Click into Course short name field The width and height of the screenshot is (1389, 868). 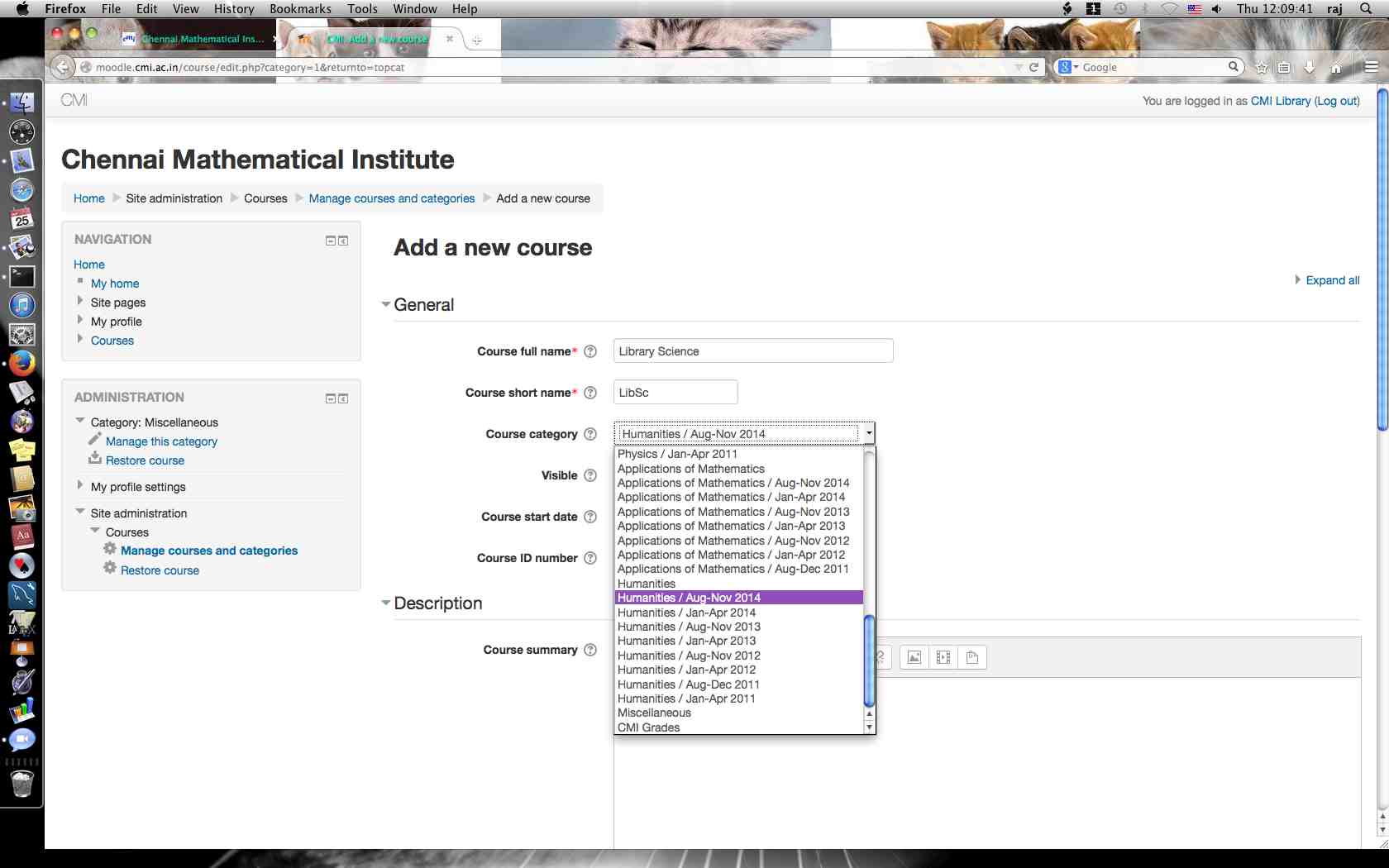[x=675, y=392]
